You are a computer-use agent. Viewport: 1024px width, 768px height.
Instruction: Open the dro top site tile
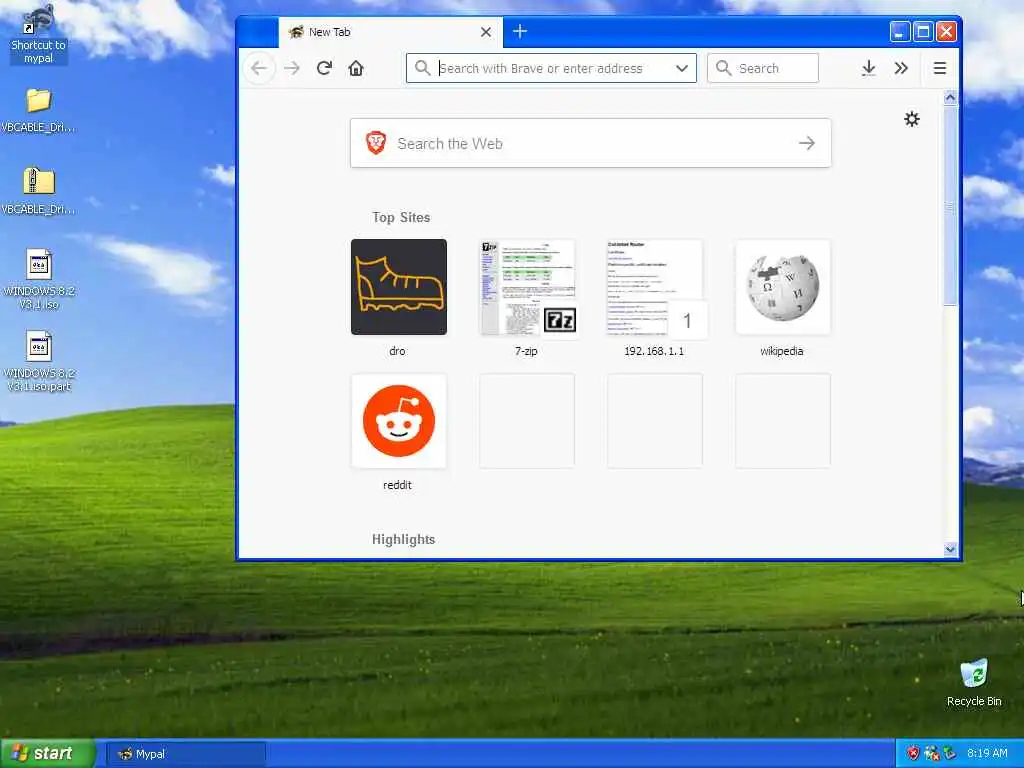pyautogui.click(x=399, y=287)
